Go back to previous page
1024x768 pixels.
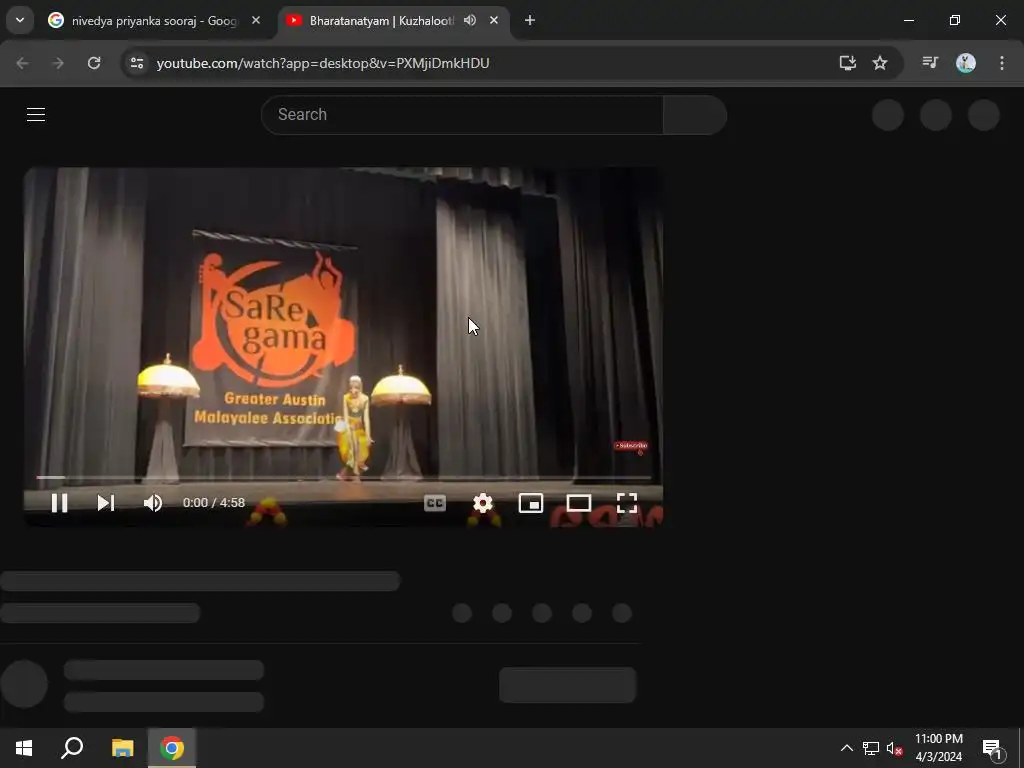pyautogui.click(x=22, y=63)
